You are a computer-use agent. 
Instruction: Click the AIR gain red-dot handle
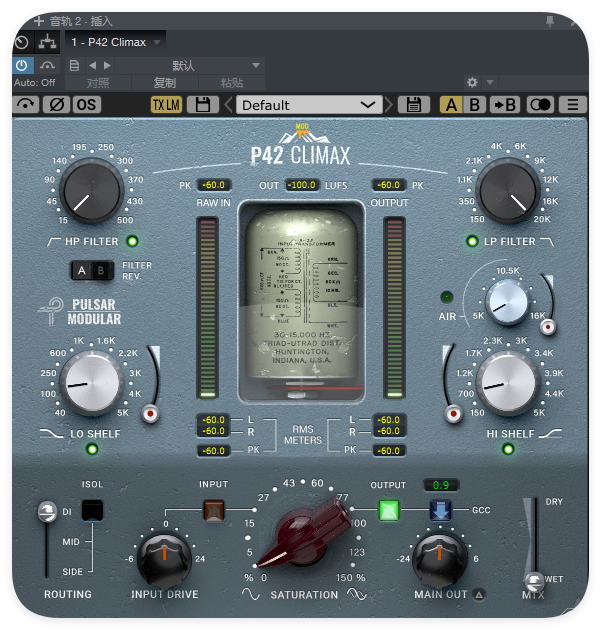coord(548,327)
